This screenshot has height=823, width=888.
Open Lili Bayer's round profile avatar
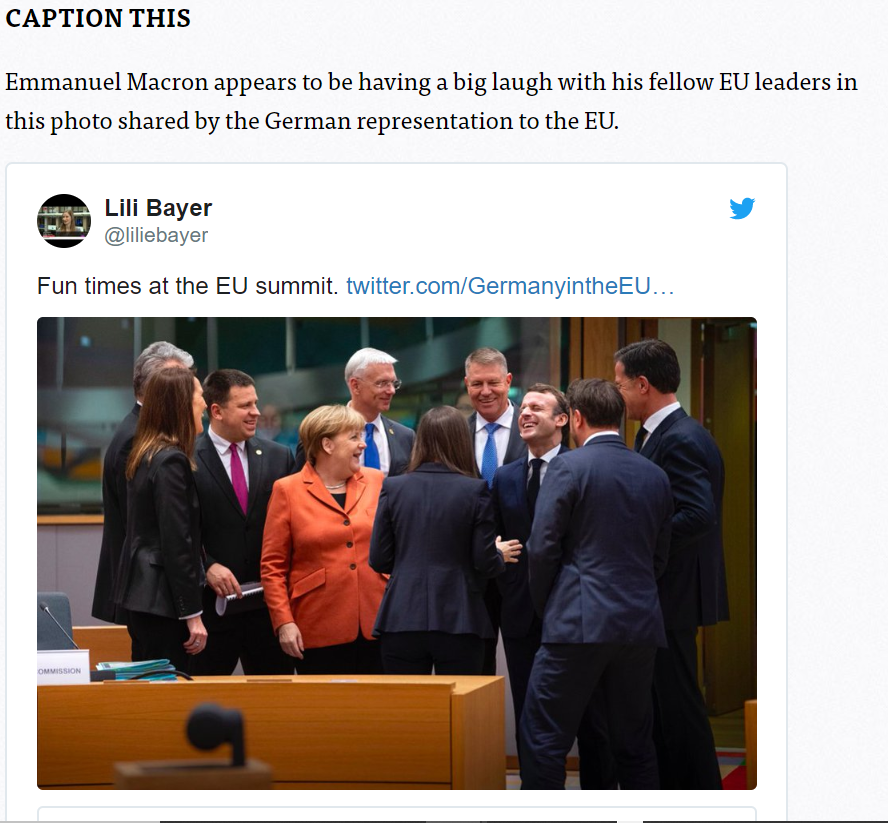click(64, 221)
